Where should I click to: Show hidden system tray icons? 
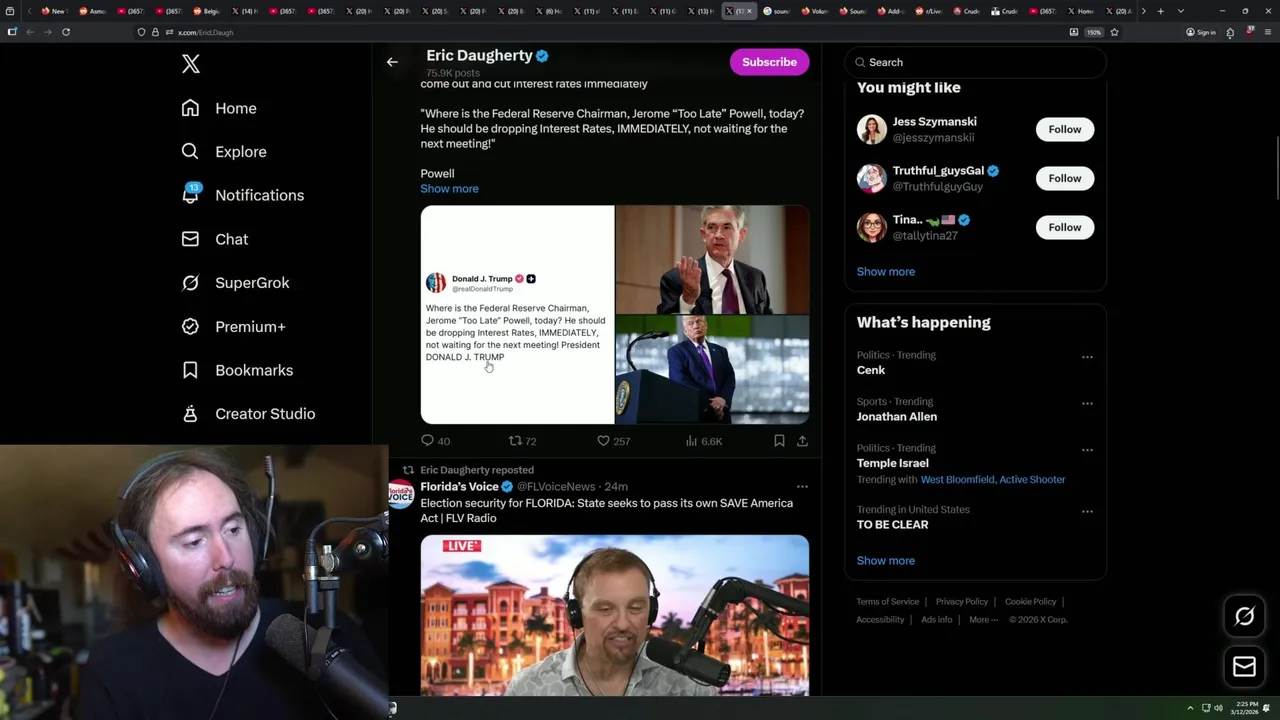(x=1190, y=708)
